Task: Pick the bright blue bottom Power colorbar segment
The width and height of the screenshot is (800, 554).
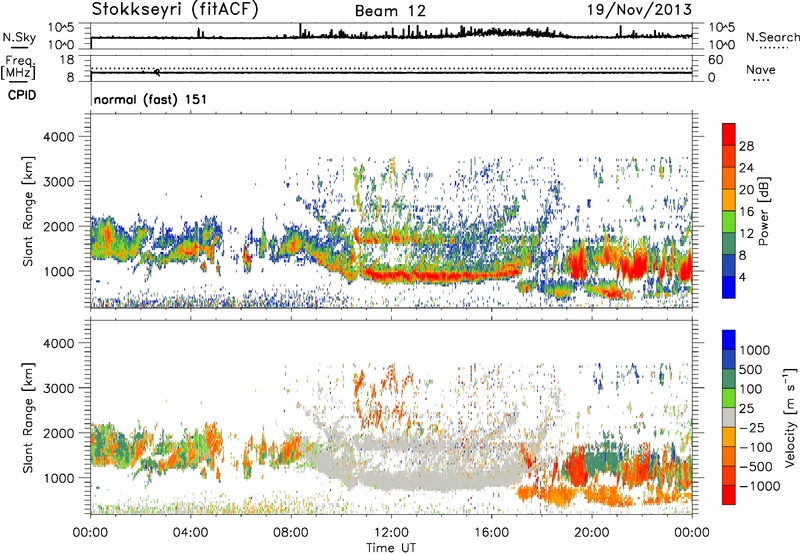Action: [x=729, y=288]
